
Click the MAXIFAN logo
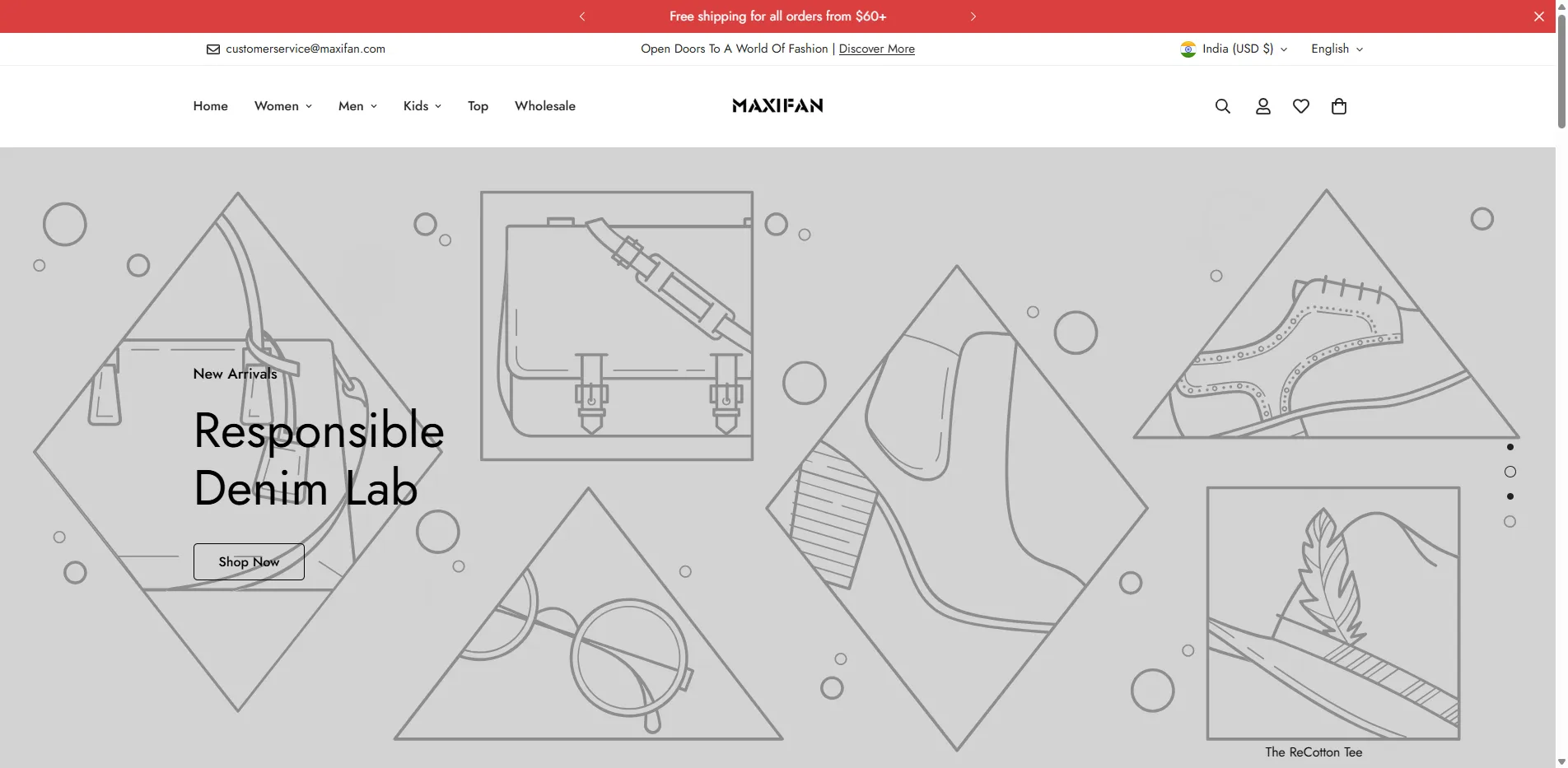[777, 106]
